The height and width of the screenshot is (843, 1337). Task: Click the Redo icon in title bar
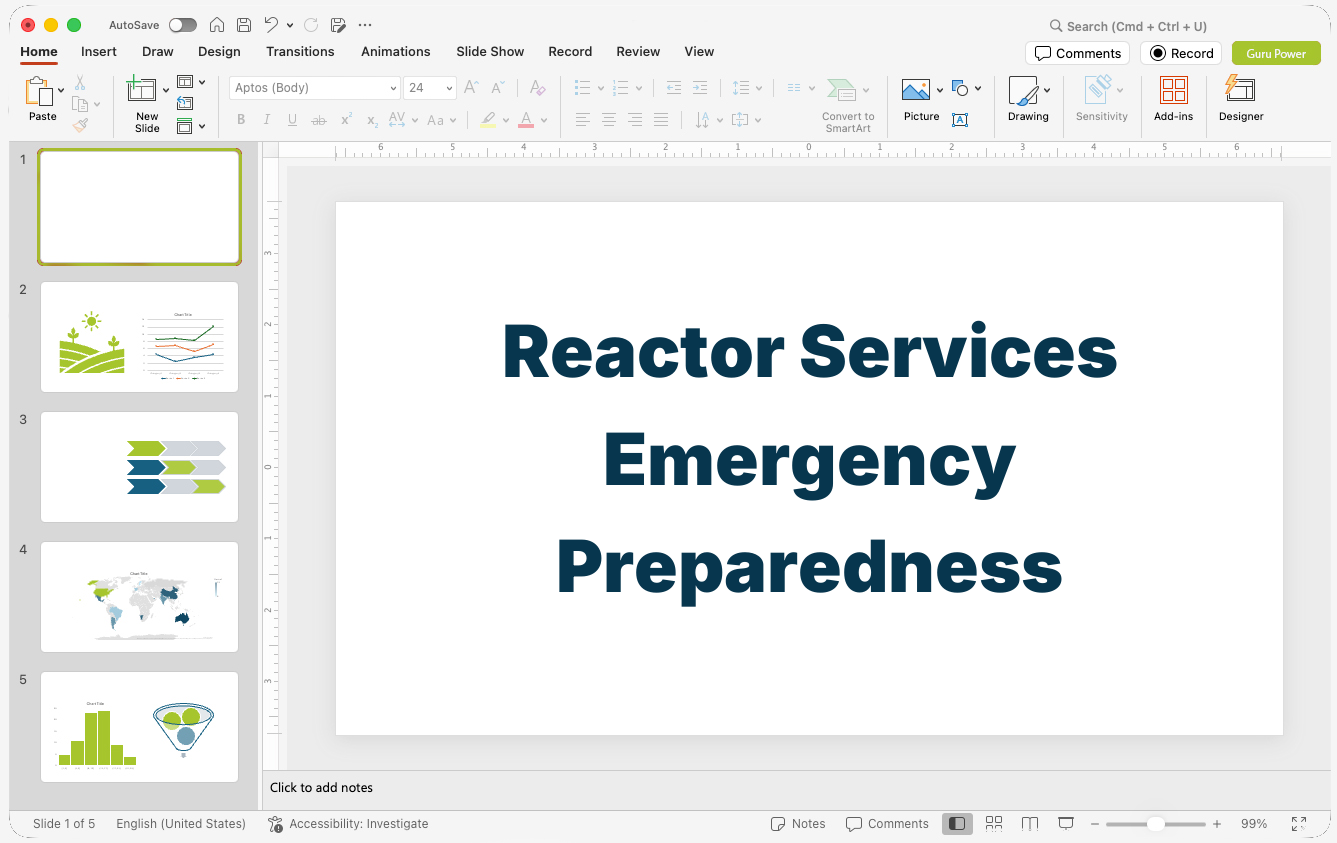(311, 25)
